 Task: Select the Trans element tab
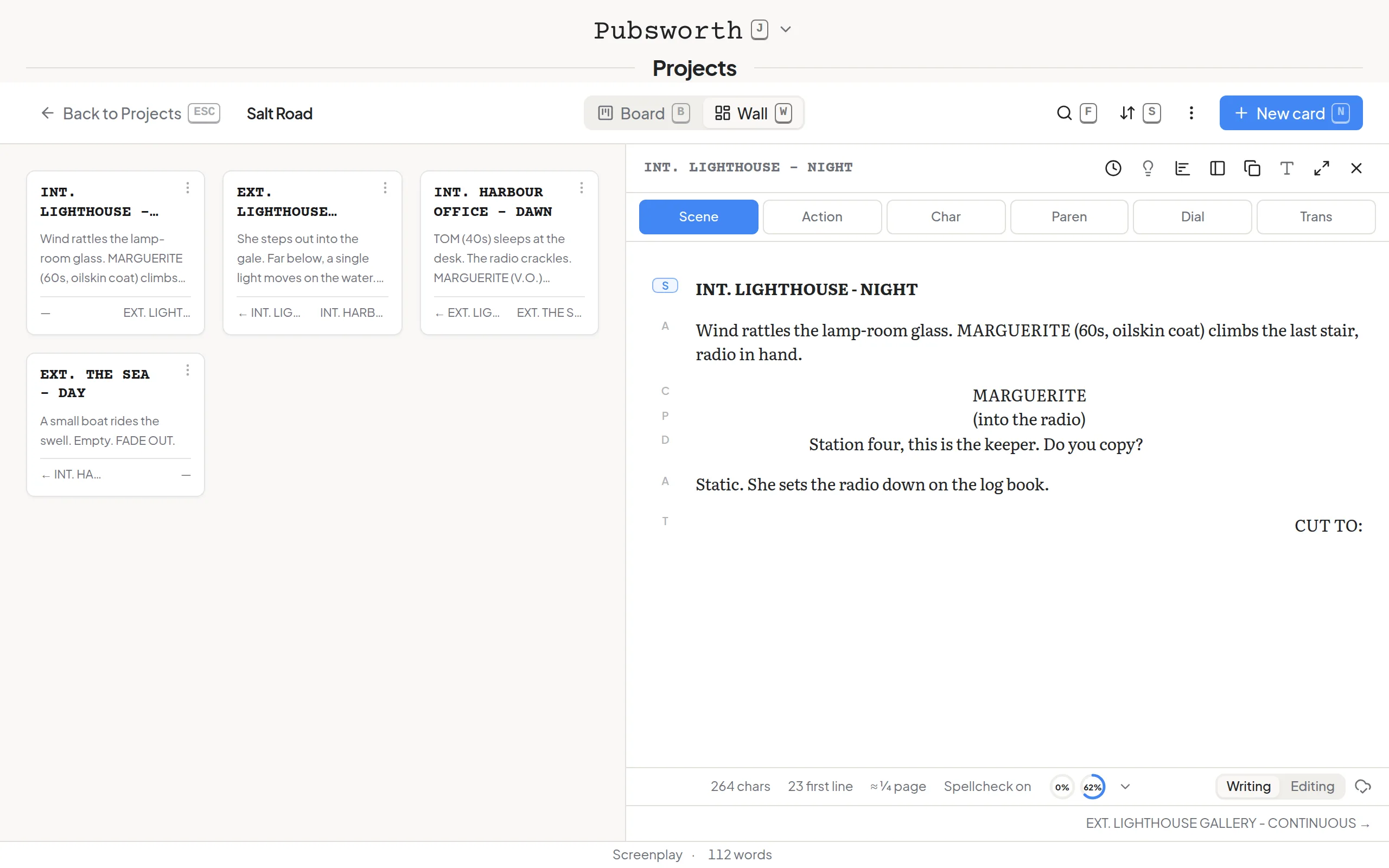pos(1316,217)
